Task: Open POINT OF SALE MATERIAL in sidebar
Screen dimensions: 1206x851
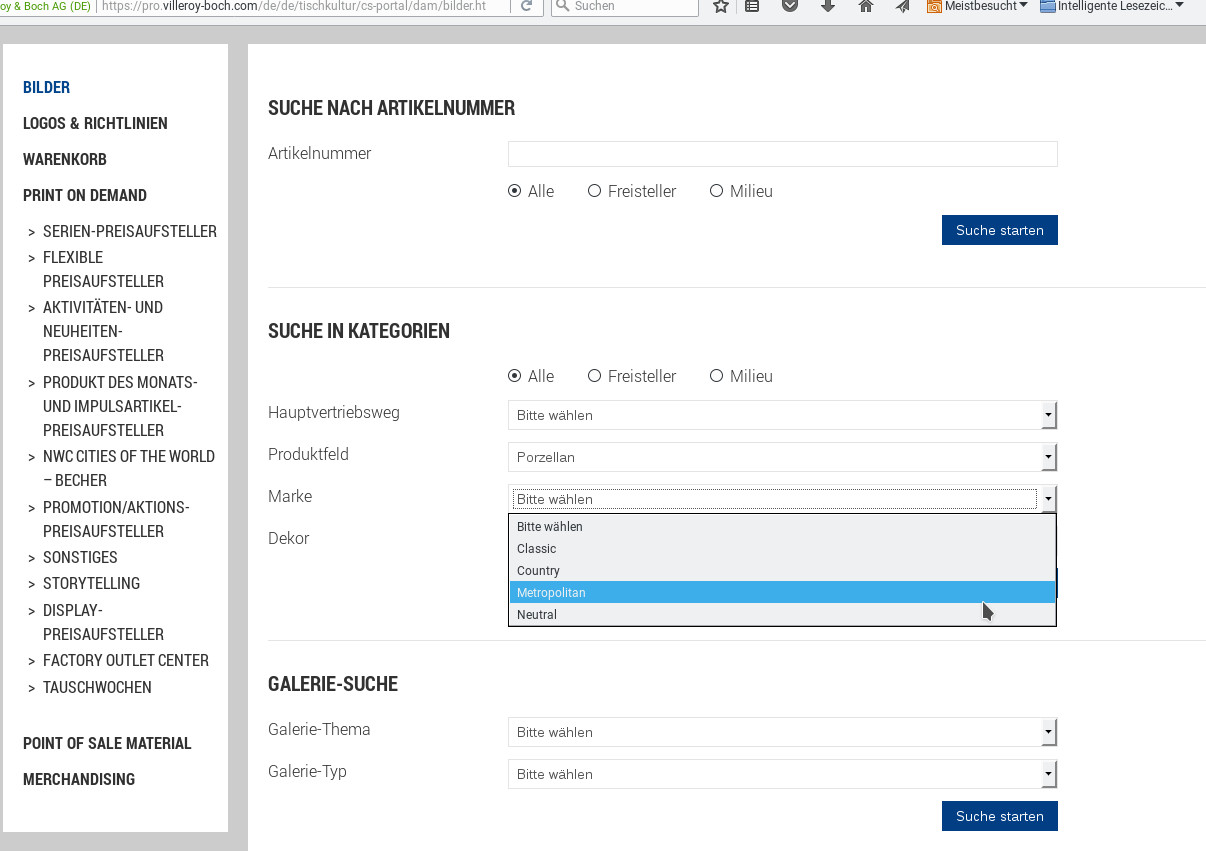Action: click(107, 743)
